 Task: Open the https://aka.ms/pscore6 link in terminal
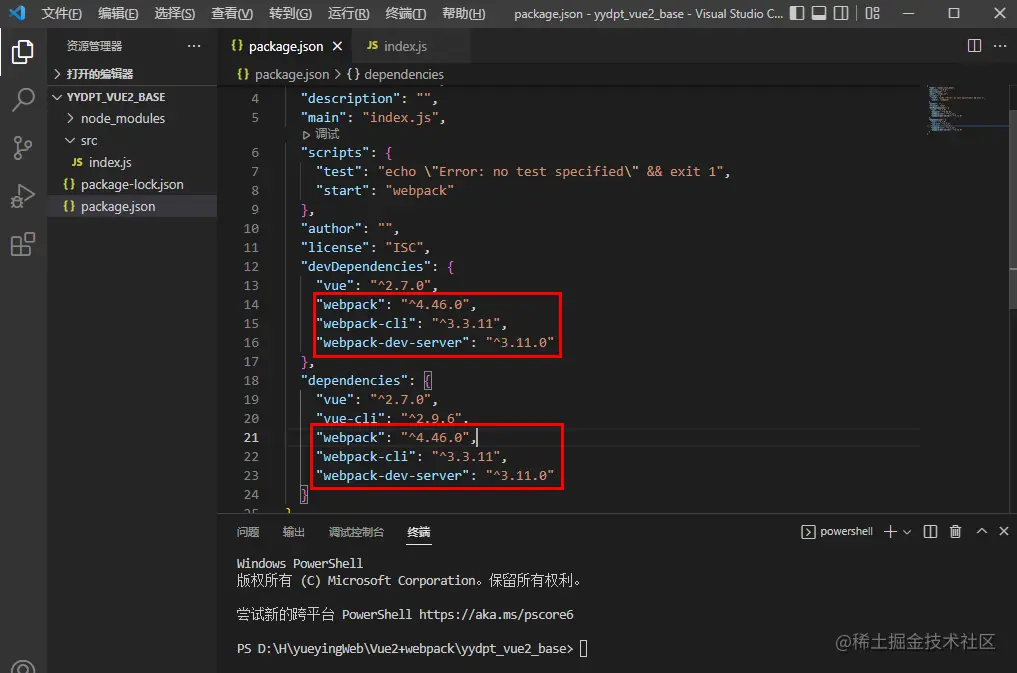pos(496,615)
